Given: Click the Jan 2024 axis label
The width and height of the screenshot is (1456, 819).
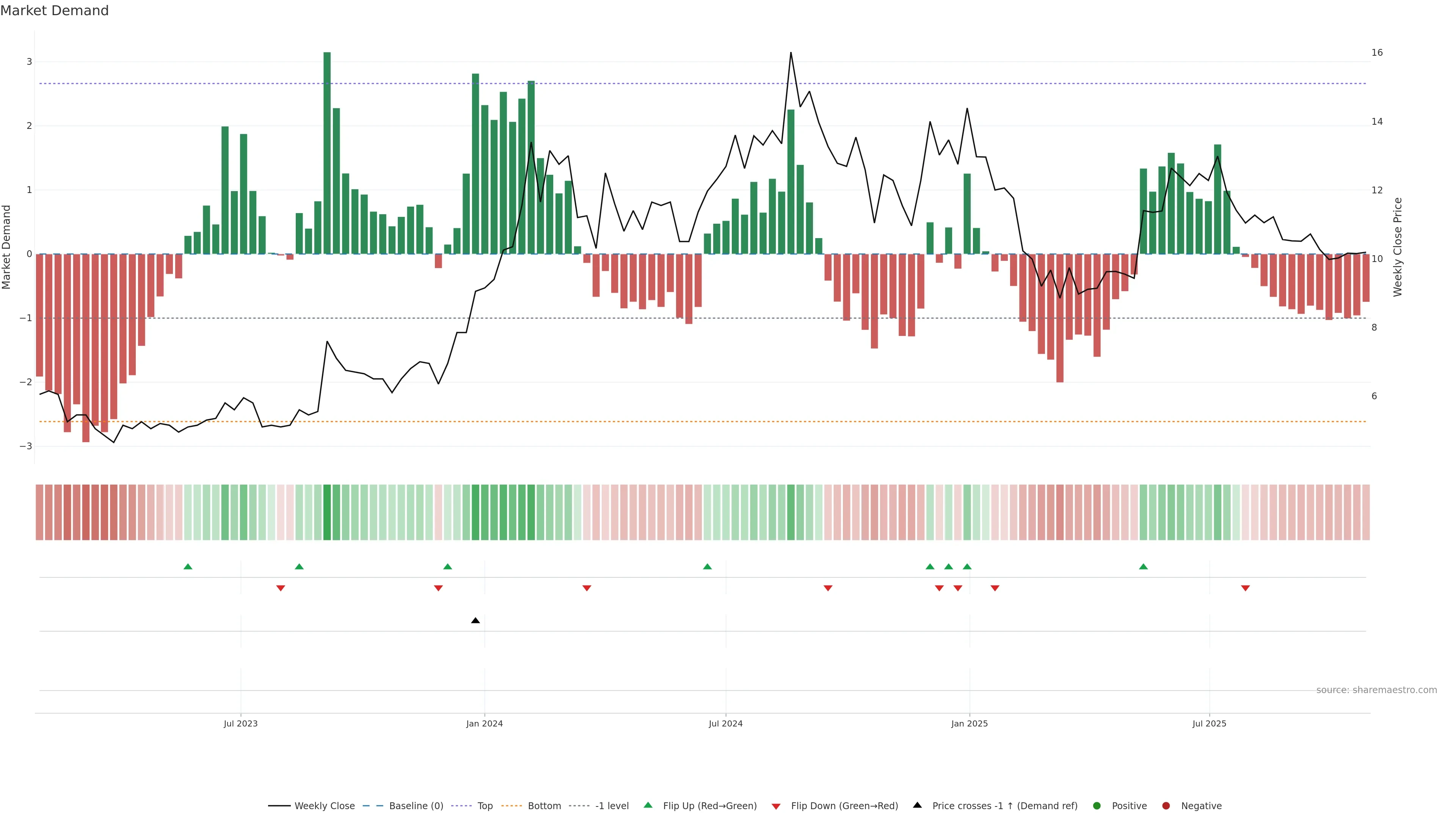Looking at the screenshot, I should pos(485,723).
